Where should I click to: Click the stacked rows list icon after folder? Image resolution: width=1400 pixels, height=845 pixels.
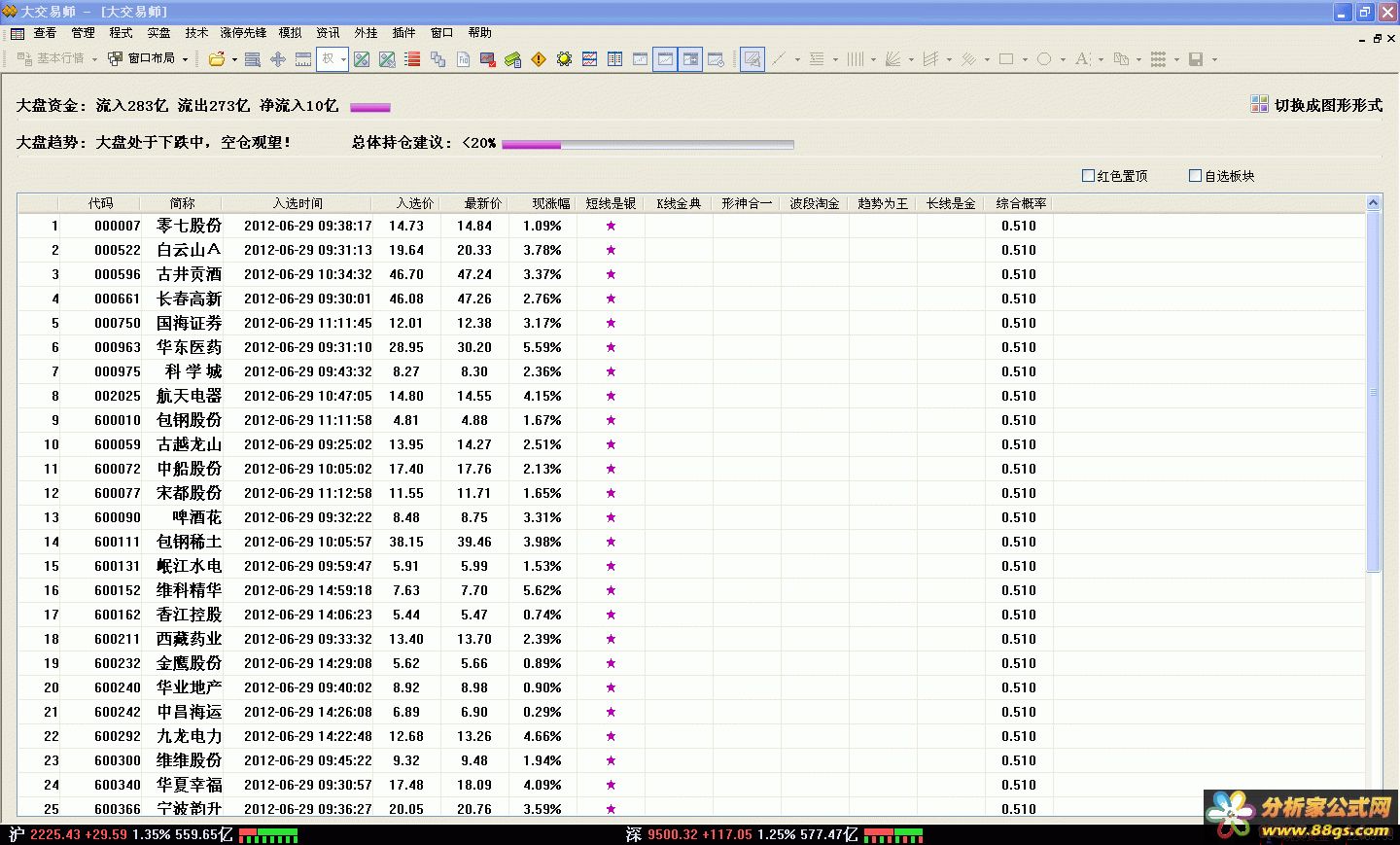[253, 59]
